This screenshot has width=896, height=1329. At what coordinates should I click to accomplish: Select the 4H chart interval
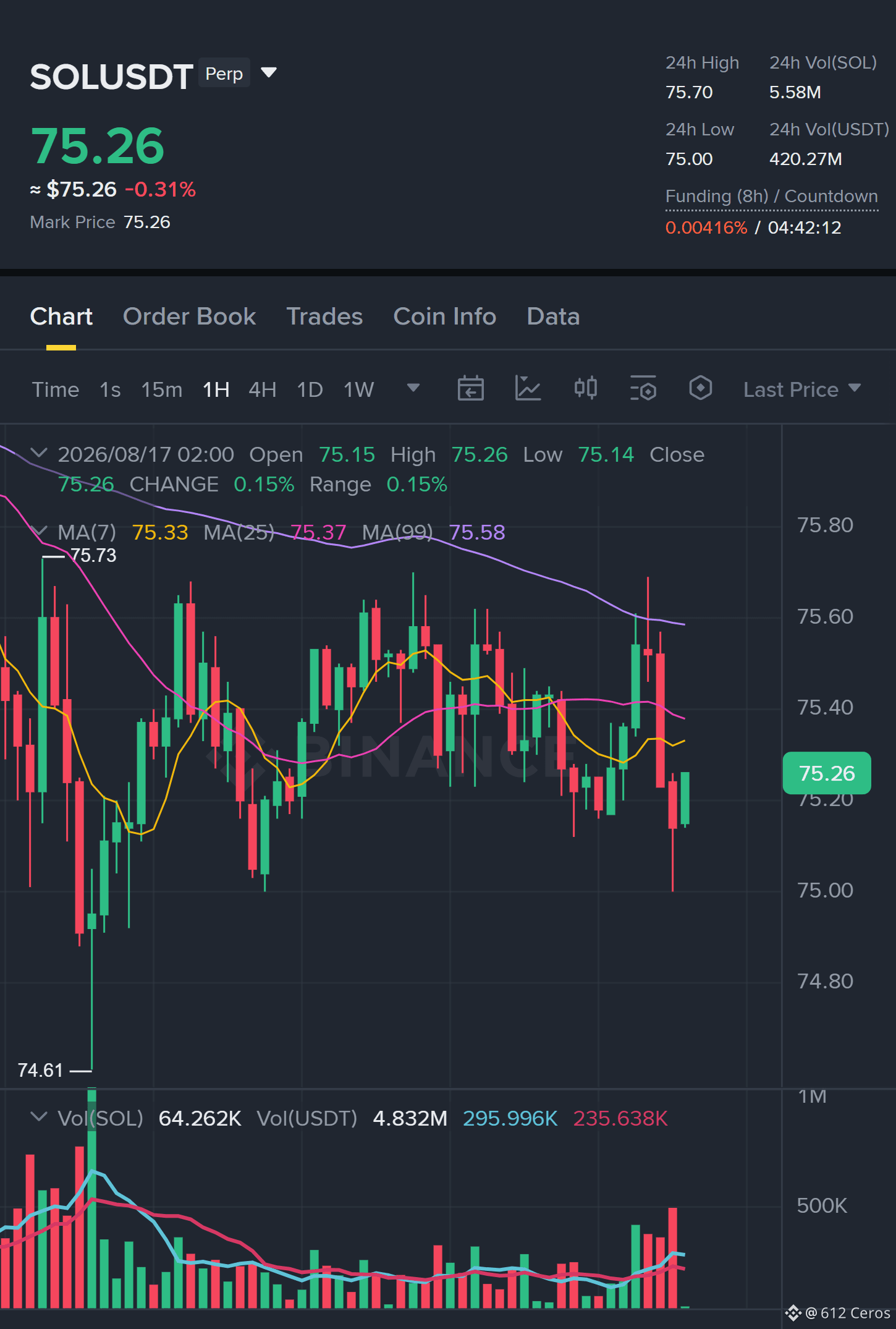(262, 389)
